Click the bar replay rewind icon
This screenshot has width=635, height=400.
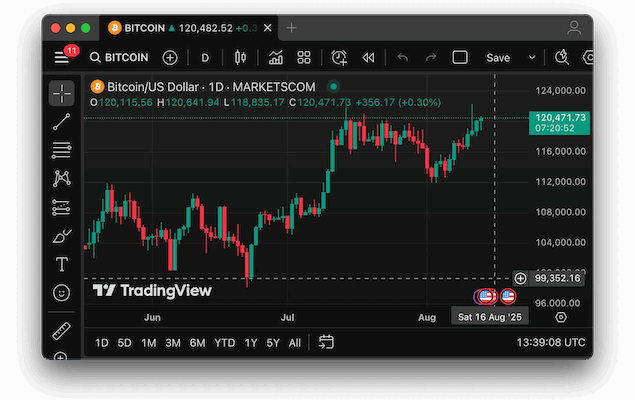[x=368, y=58]
